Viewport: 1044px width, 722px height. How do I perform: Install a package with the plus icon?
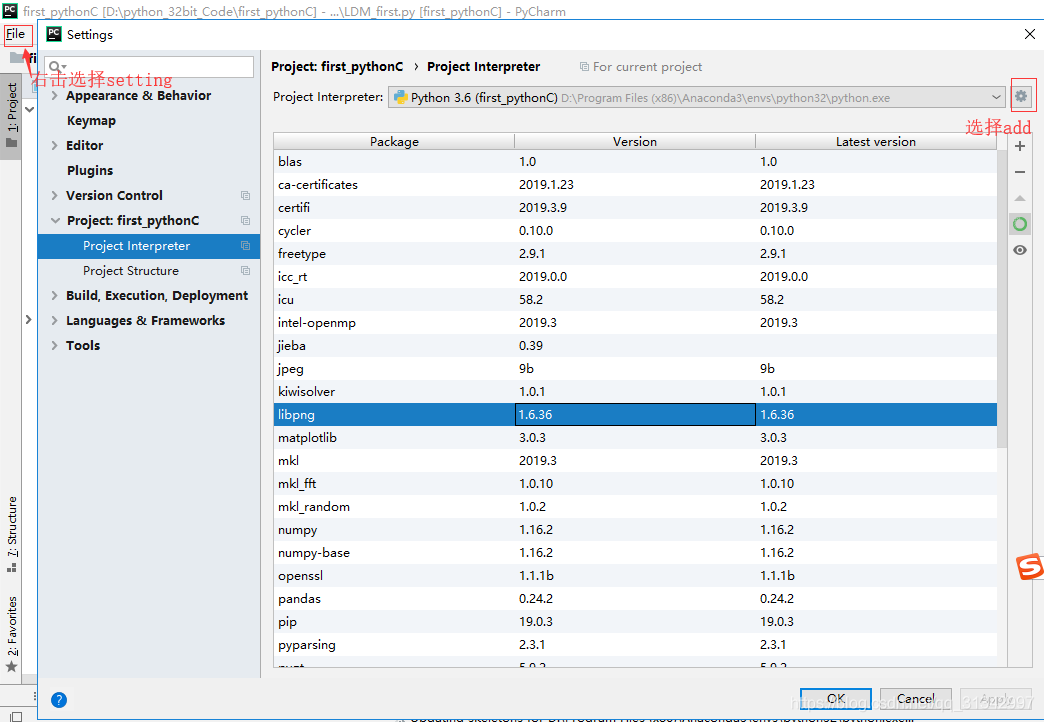pyautogui.click(x=1019, y=146)
